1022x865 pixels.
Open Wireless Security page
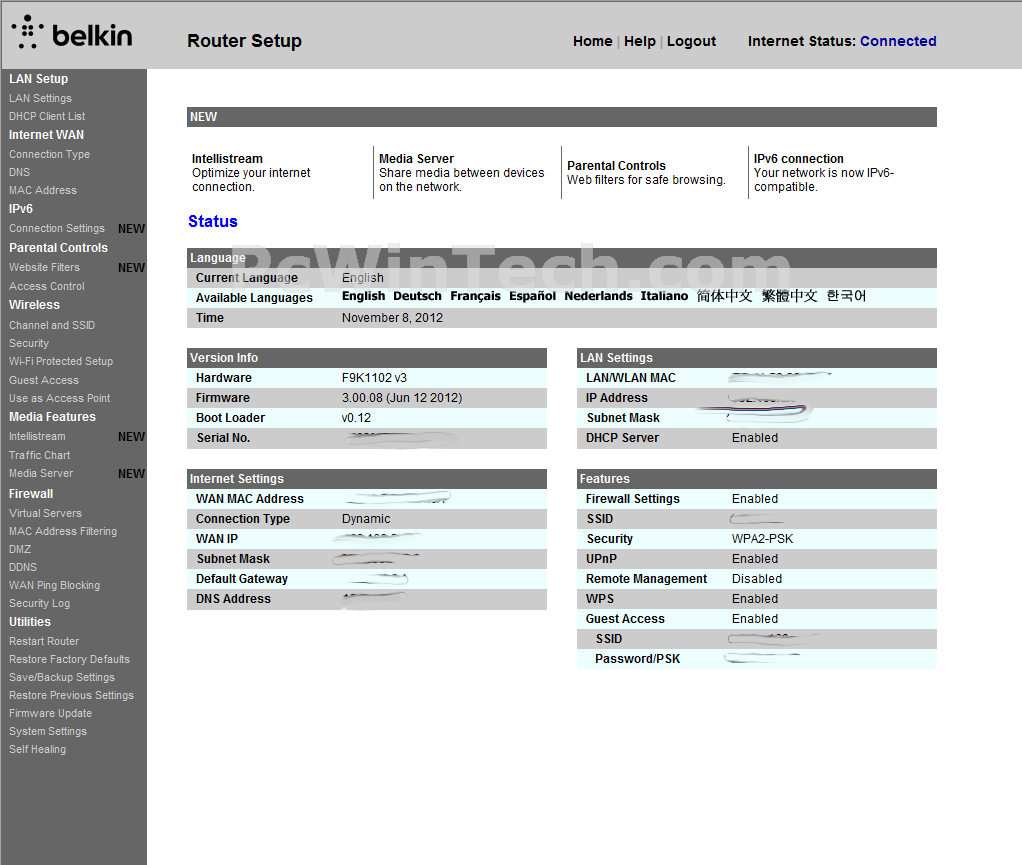coord(29,343)
